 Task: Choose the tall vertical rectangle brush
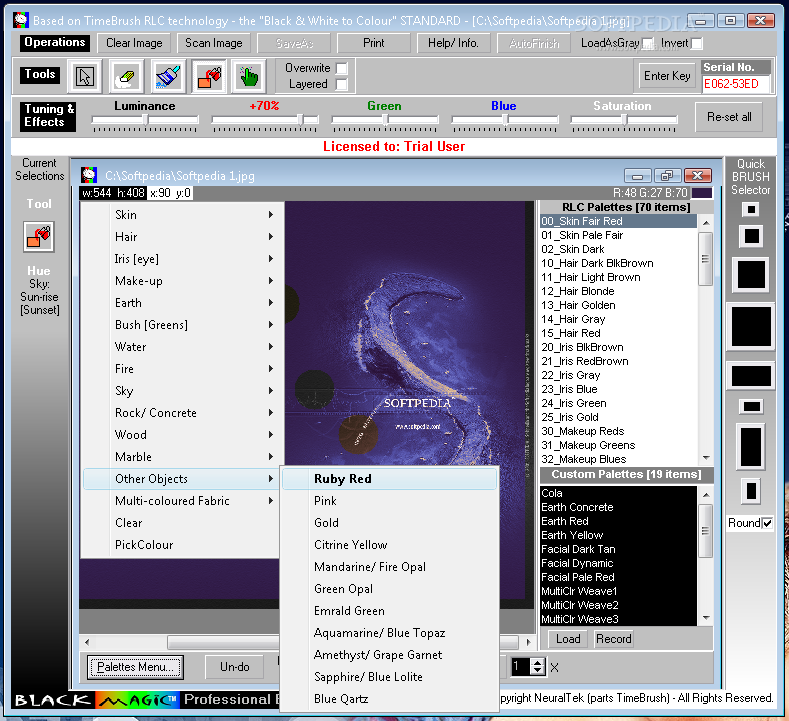tap(751, 447)
